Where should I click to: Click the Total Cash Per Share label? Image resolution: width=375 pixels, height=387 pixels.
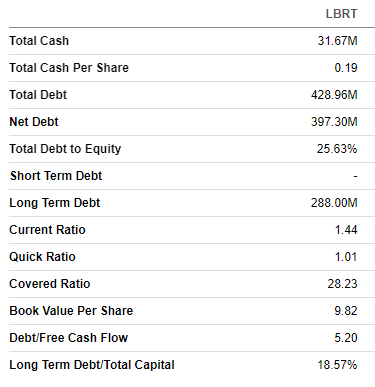[x=69, y=68]
